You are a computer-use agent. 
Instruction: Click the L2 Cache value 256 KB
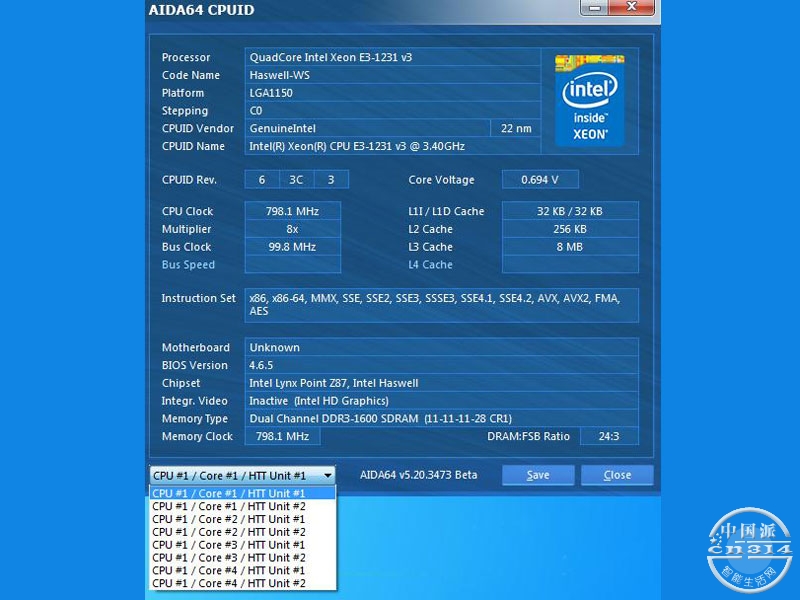[570, 229]
